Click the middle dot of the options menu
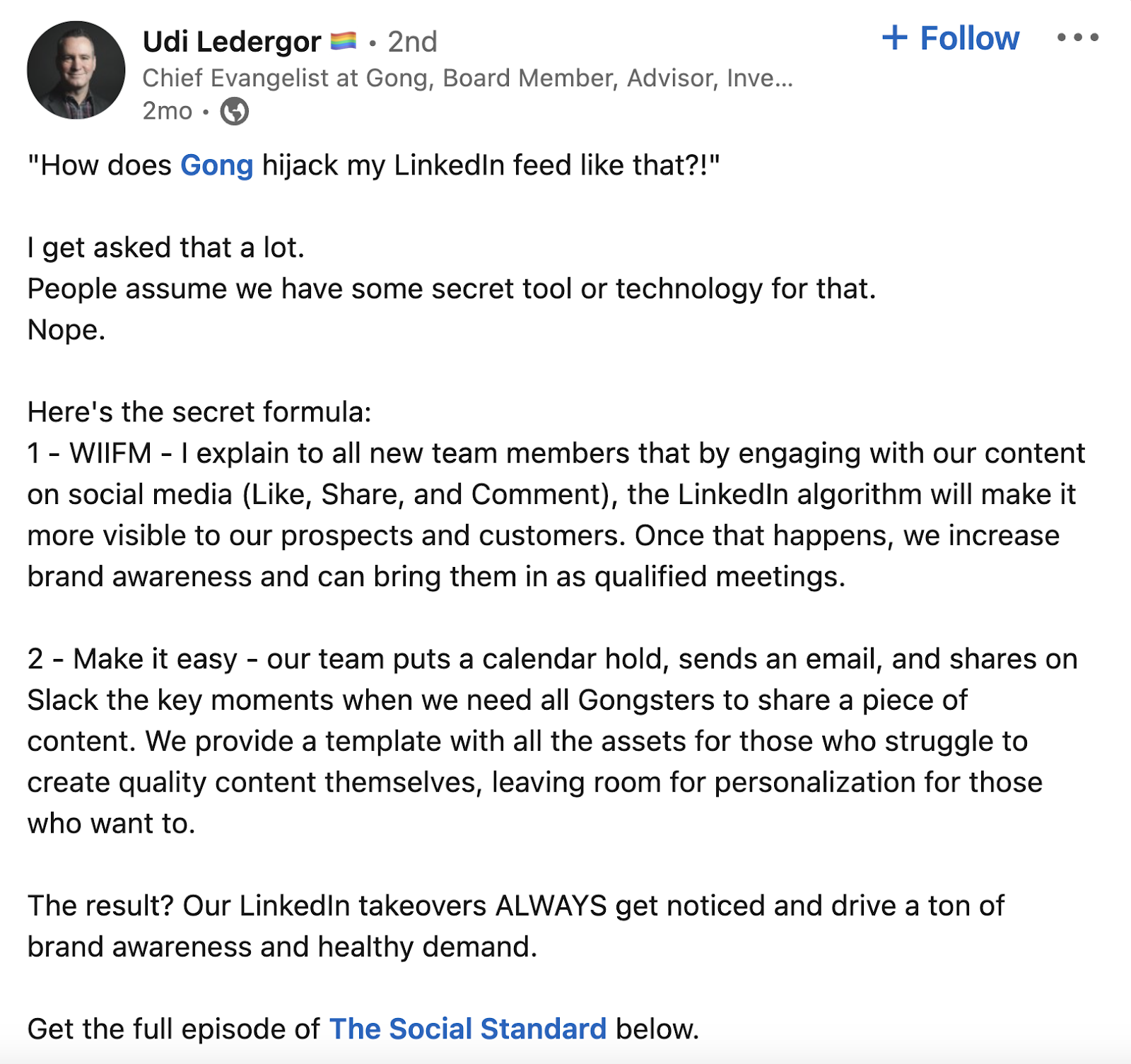Screen dimensions: 1131x1064 [x=1077, y=39]
